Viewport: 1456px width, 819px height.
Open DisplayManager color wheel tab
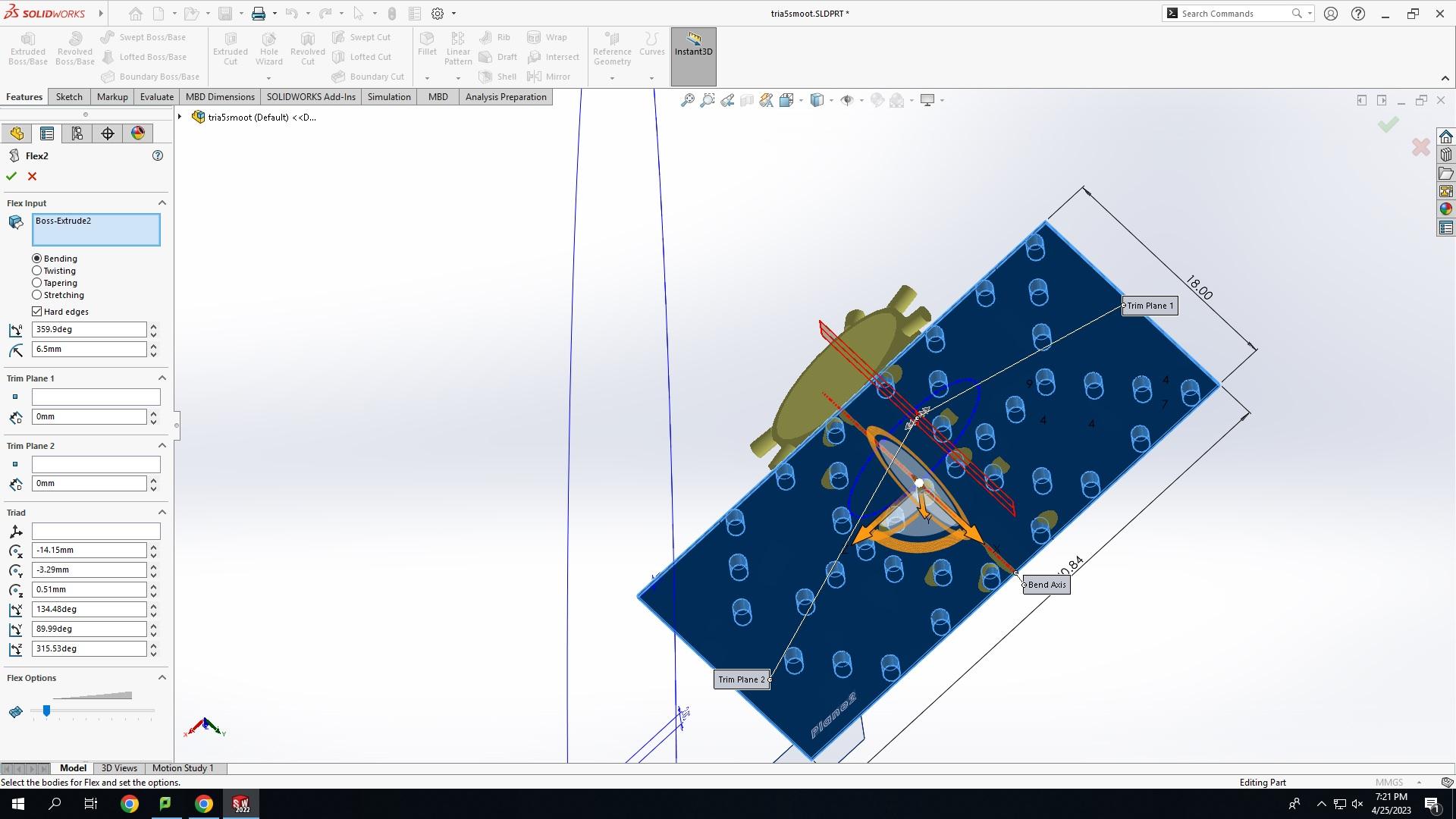138,133
